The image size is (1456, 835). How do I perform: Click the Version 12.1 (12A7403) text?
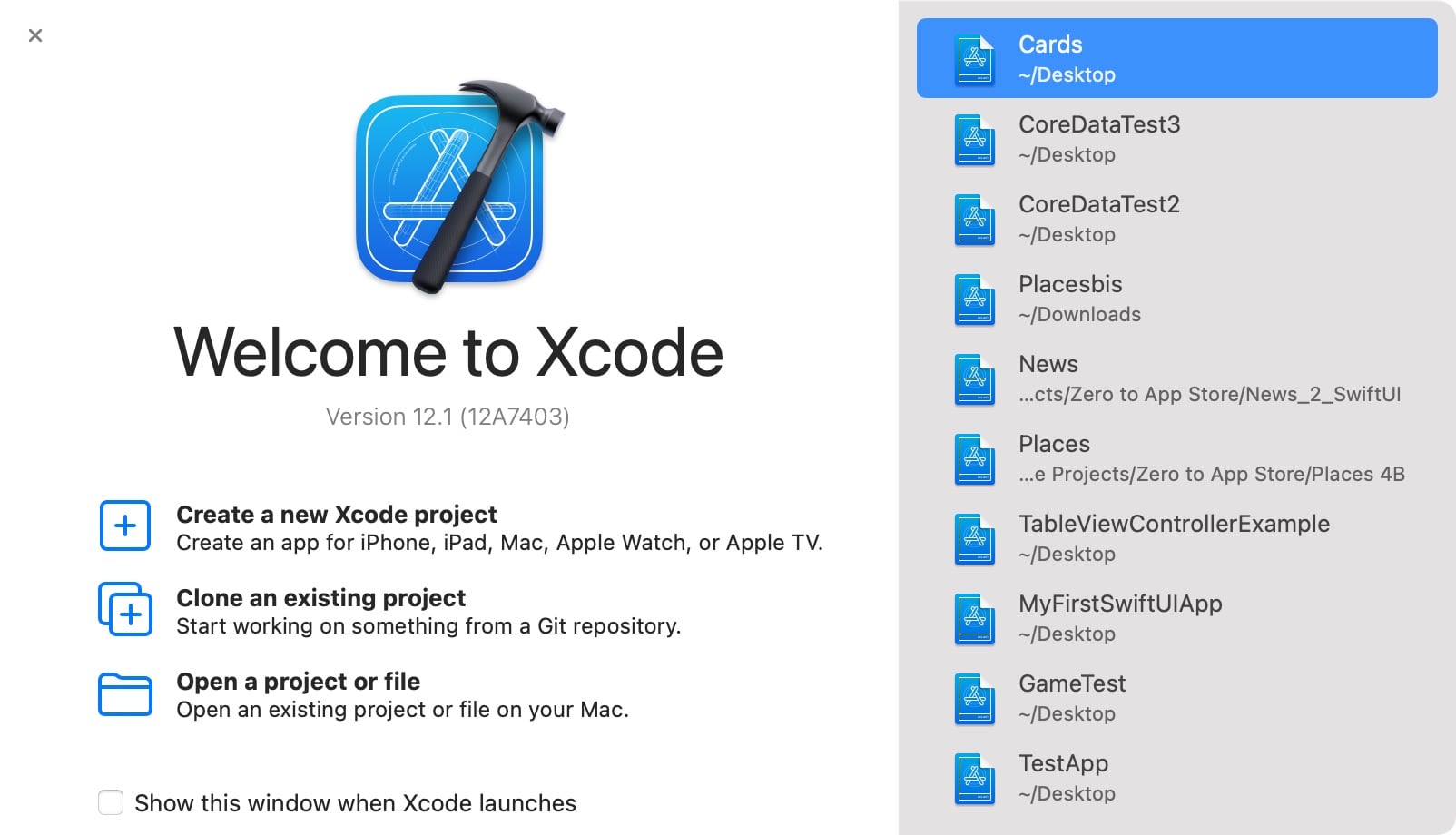(x=448, y=417)
